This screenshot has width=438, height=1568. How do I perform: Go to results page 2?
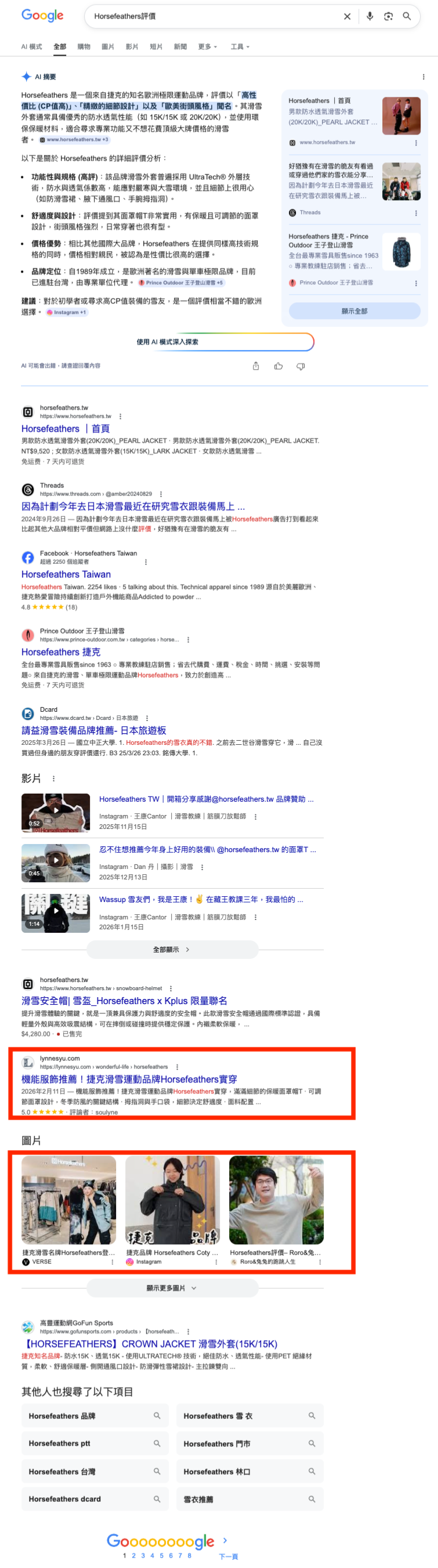coord(134,1555)
